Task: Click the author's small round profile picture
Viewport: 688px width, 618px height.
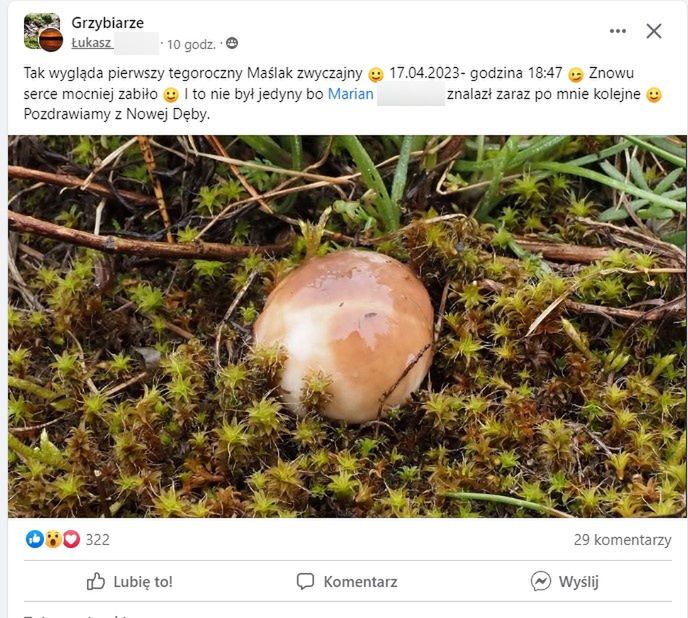Action: coord(51,40)
